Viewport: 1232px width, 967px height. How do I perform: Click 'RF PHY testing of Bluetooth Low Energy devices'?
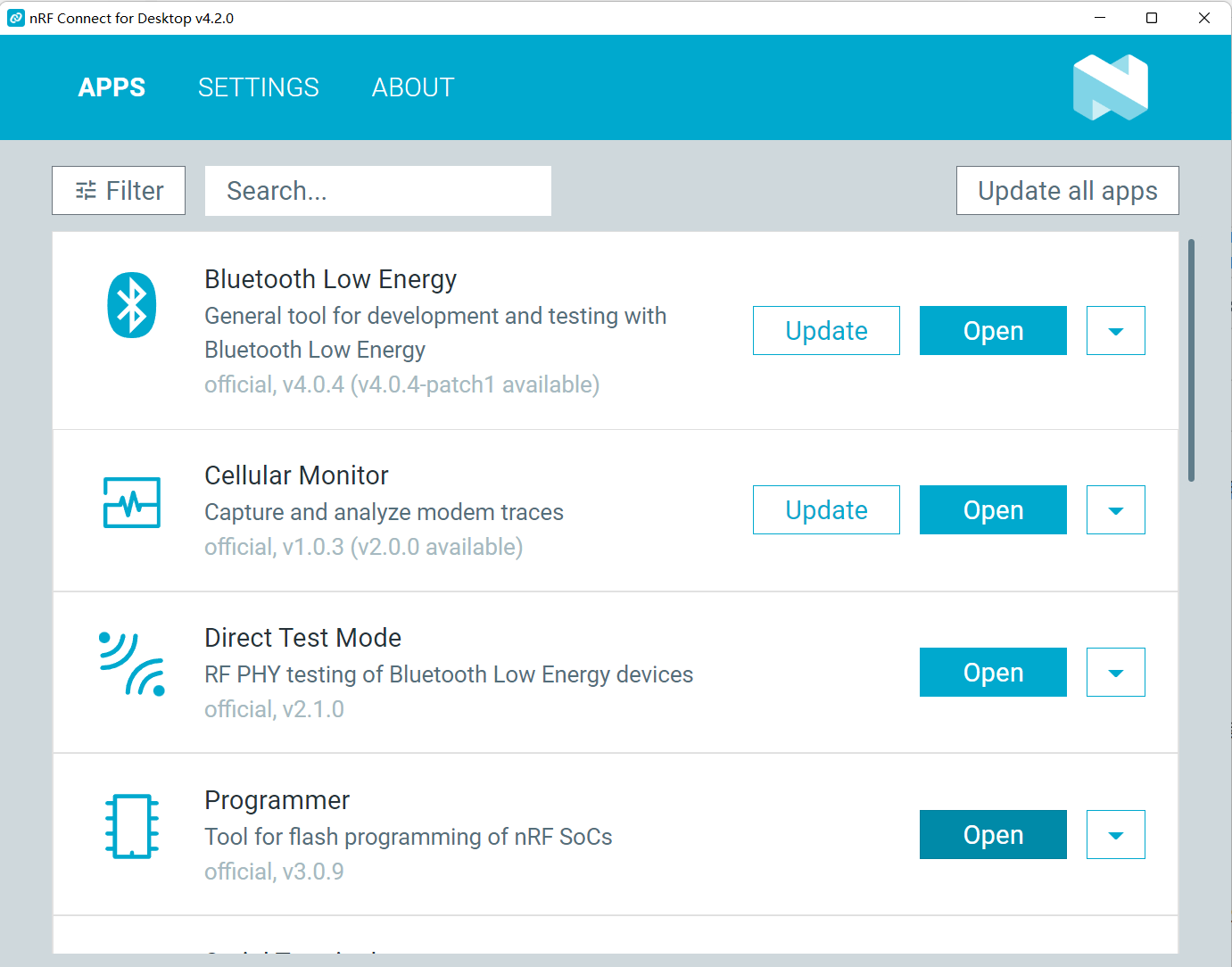click(449, 674)
